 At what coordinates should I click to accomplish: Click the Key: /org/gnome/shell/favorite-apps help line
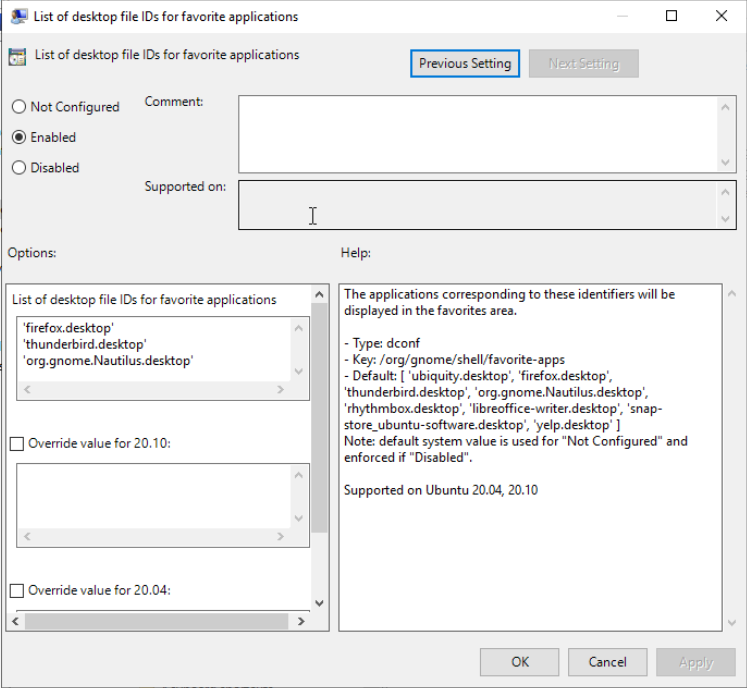point(454,360)
